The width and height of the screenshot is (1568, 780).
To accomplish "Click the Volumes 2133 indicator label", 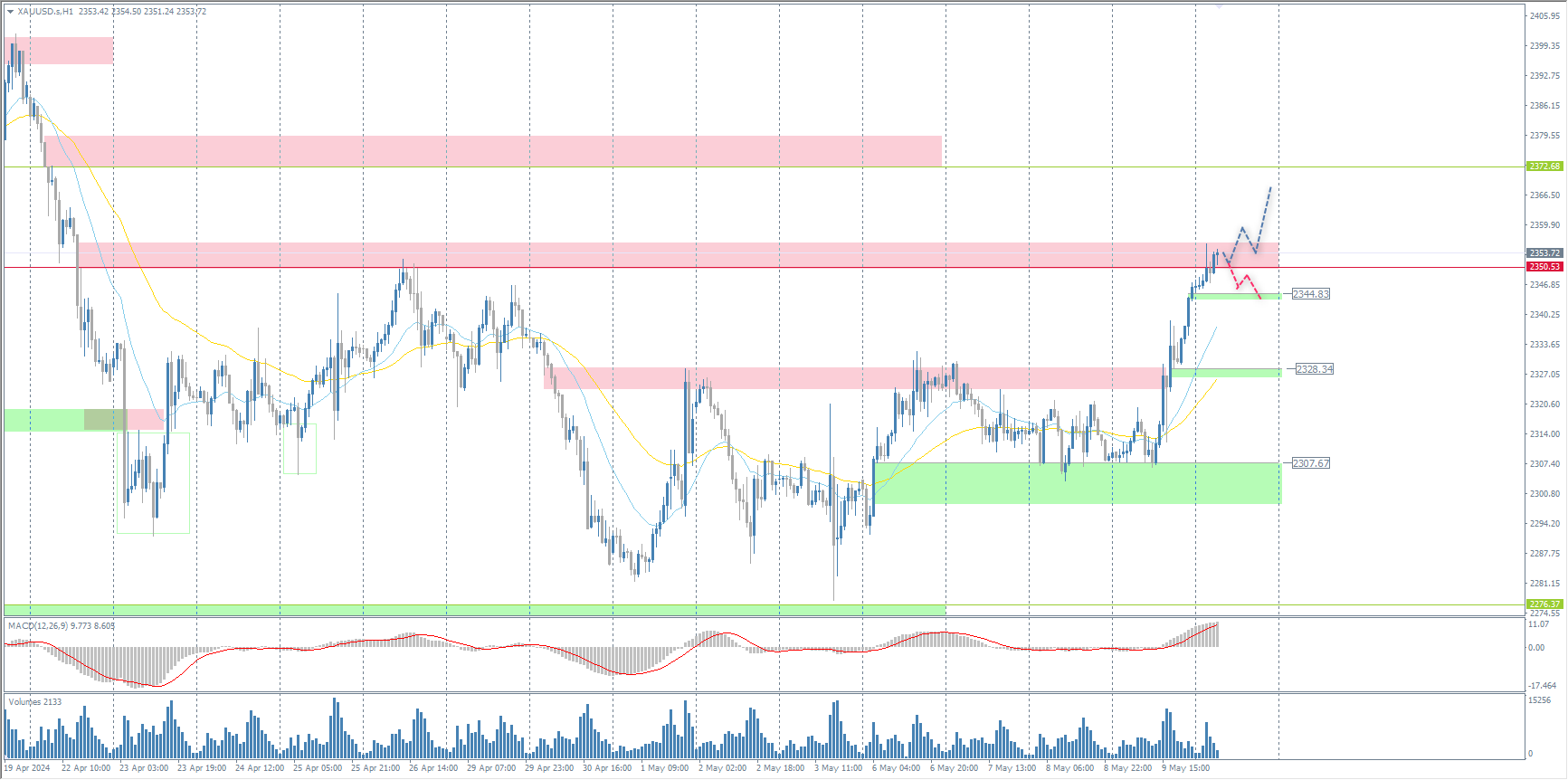I will tap(35, 702).
